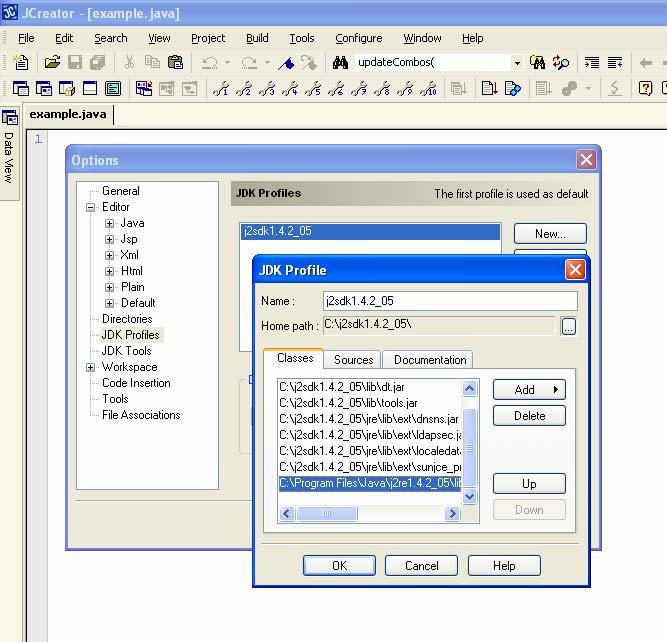Click the Up button
This screenshot has height=642, width=667.
point(529,484)
